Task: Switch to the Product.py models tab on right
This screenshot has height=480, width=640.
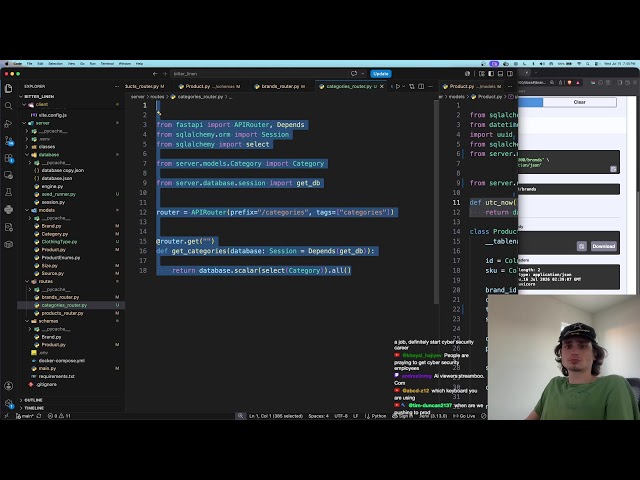Action: [x=472, y=86]
